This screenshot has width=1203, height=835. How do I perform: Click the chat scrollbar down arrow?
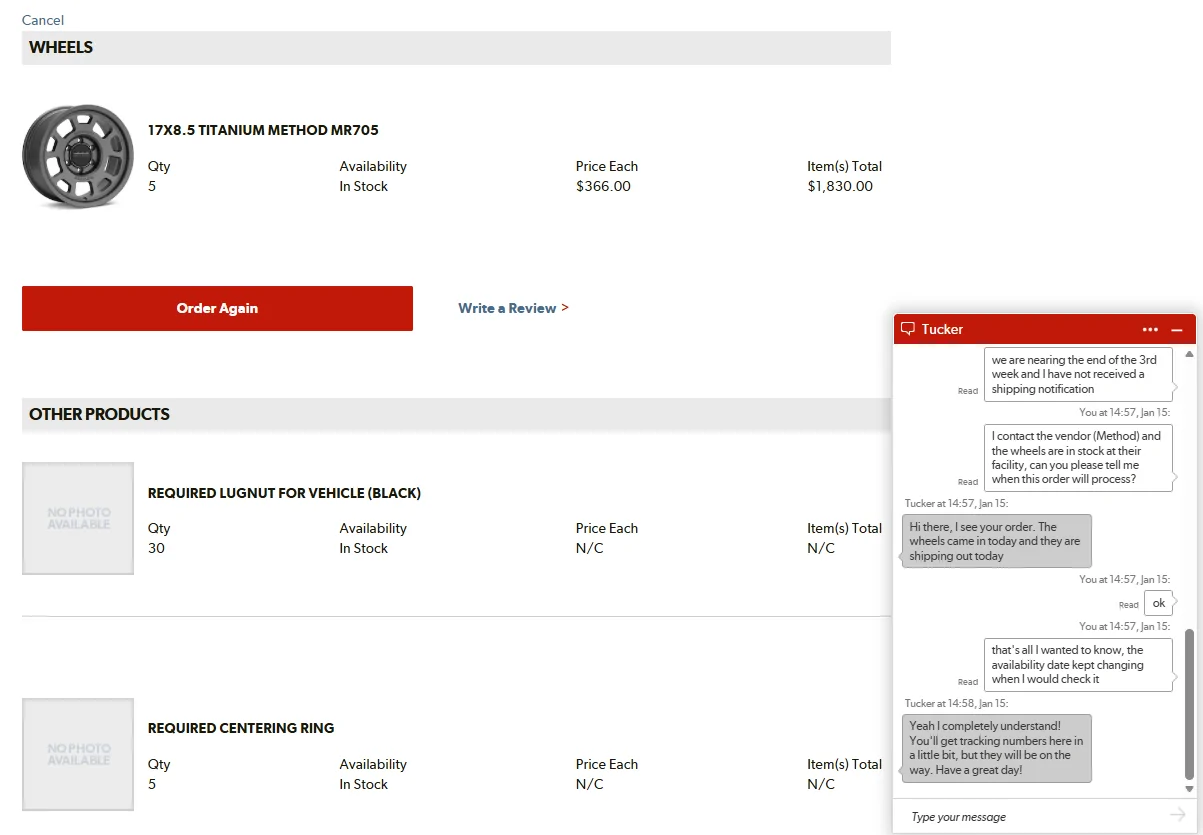click(x=1189, y=789)
